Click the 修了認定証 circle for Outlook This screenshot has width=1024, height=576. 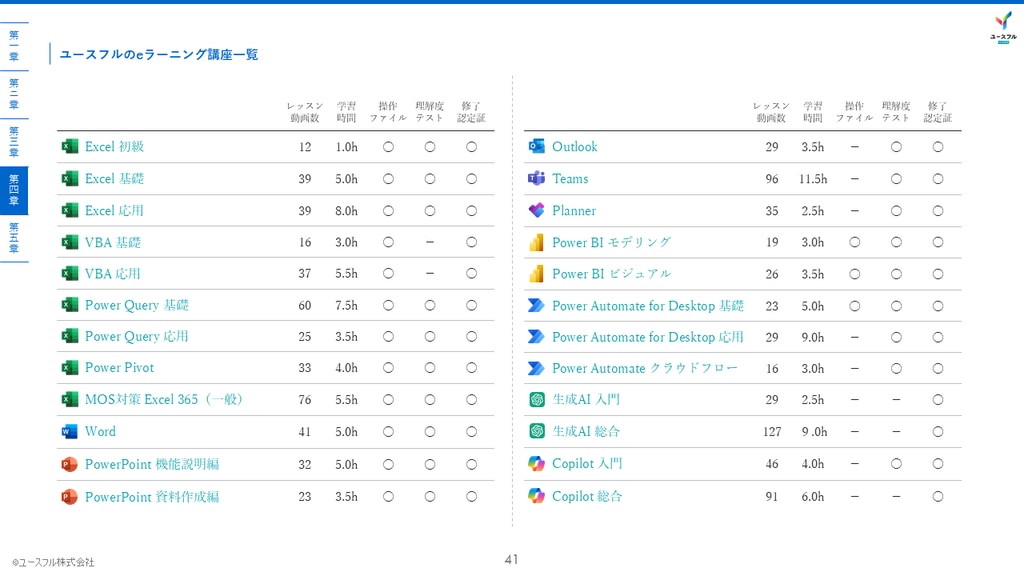point(938,147)
